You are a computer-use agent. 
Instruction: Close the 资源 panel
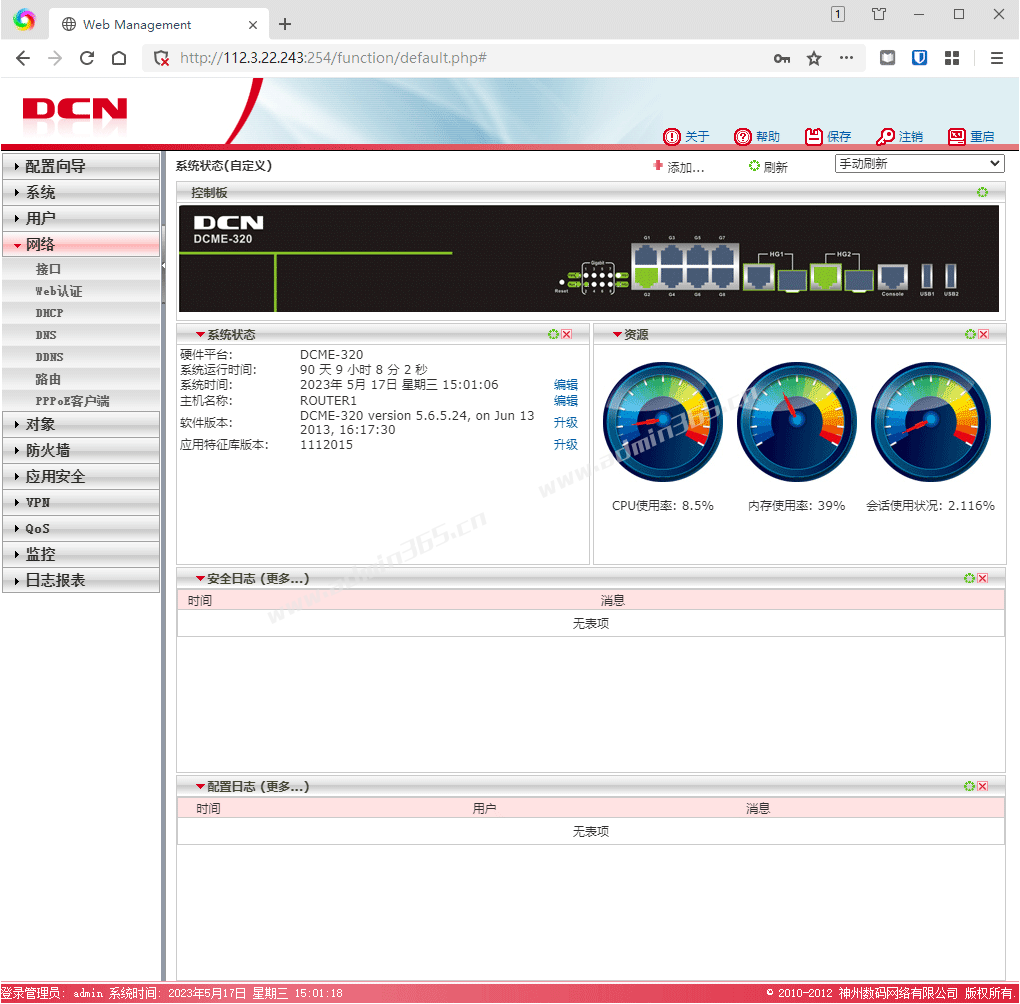984,334
